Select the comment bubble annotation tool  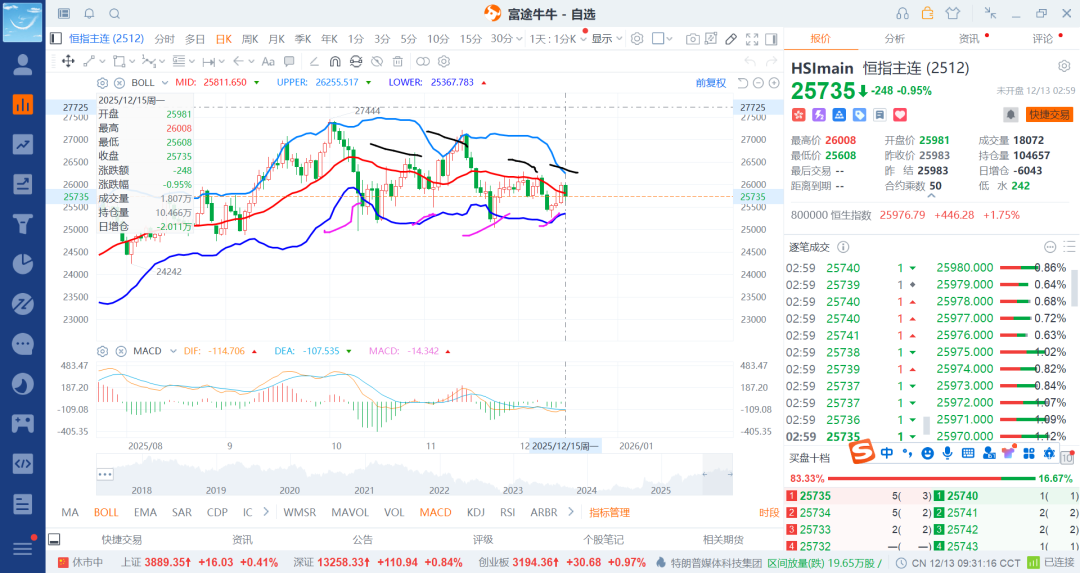[x=289, y=61]
